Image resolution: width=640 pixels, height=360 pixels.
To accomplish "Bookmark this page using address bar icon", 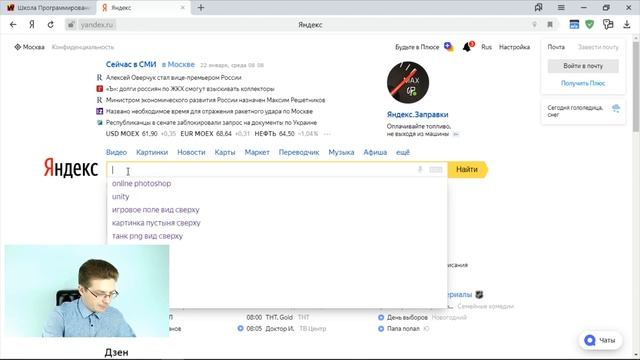I will [550, 25].
